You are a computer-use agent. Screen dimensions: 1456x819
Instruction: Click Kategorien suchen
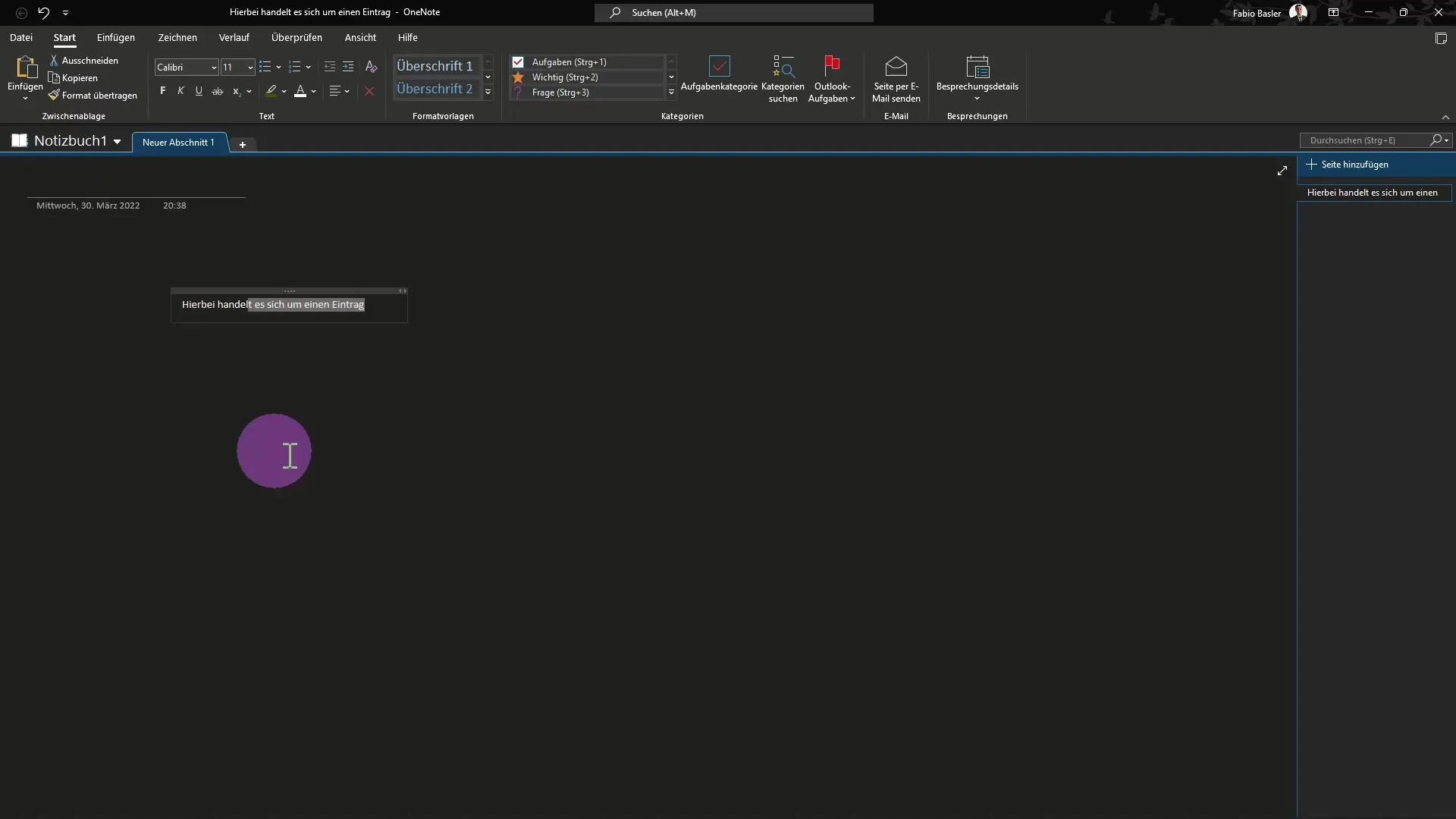(x=783, y=79)
